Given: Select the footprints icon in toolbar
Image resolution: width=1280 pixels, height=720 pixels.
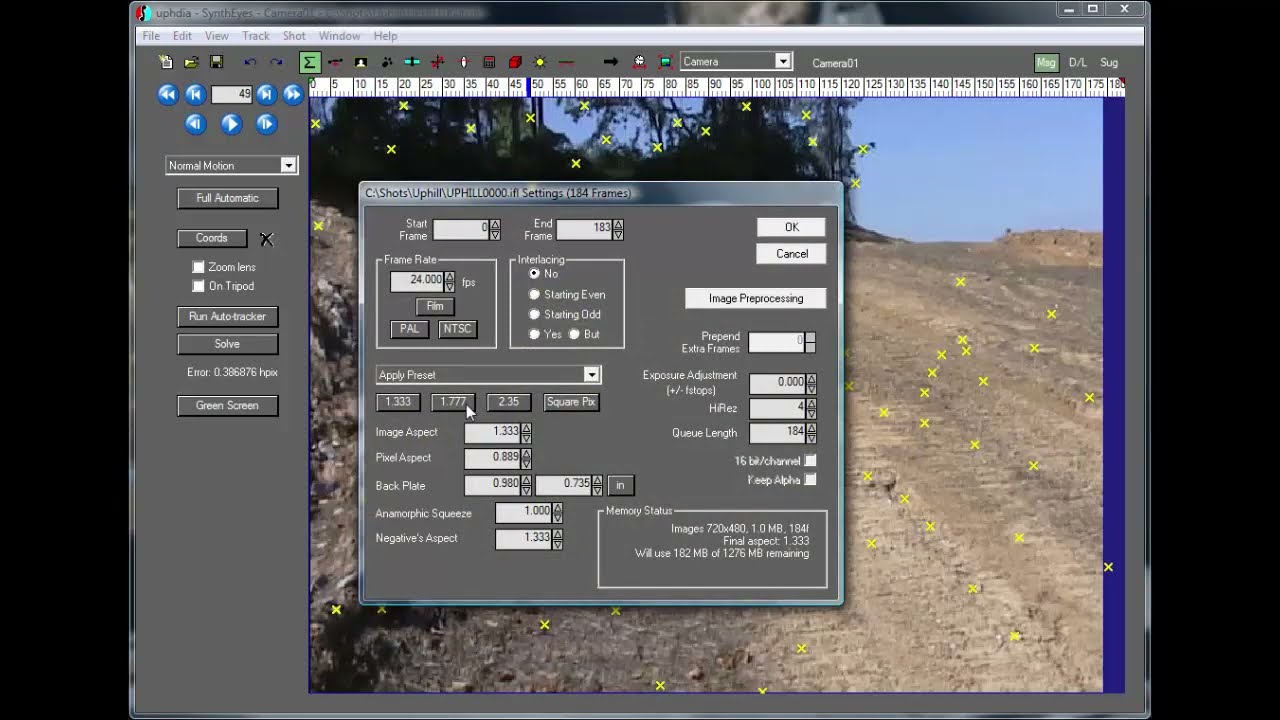Looking at the screenshot, I should (x=386, y=62).
